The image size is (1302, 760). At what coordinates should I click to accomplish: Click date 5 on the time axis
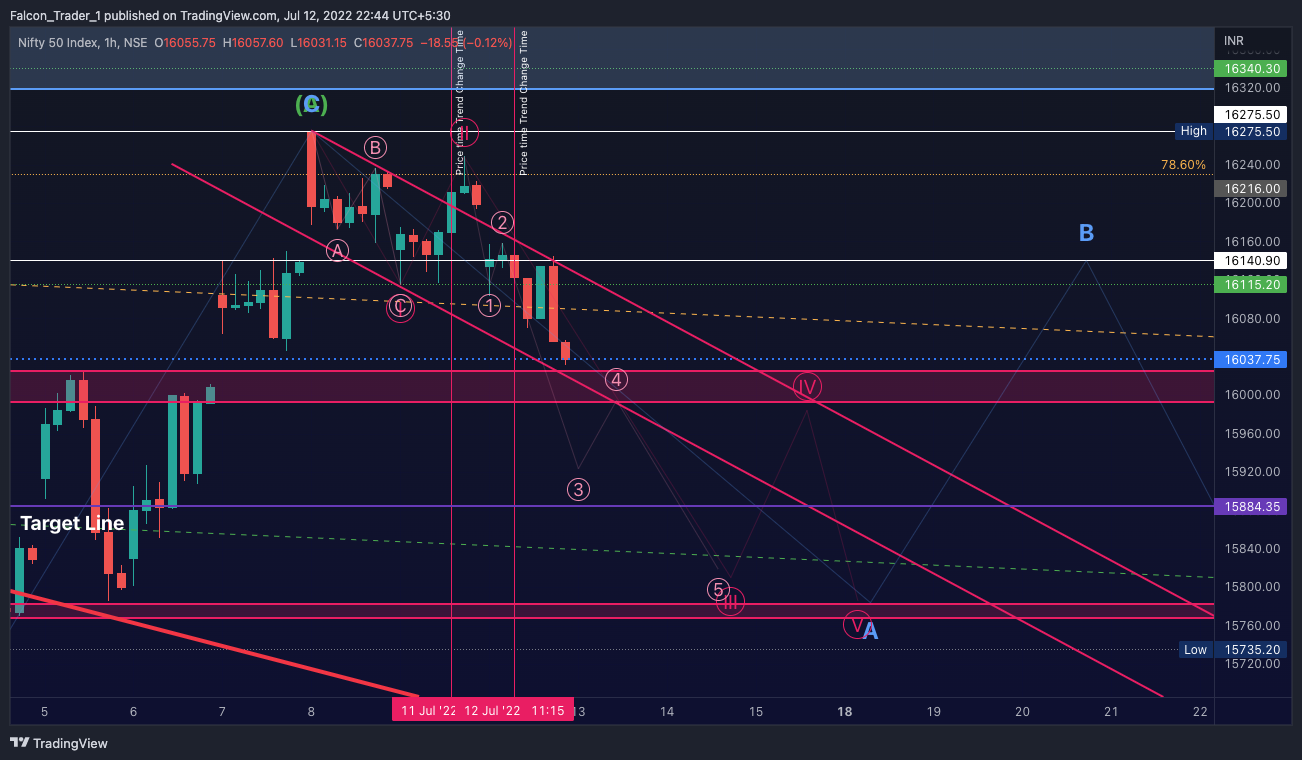click(x=44, y=712)
